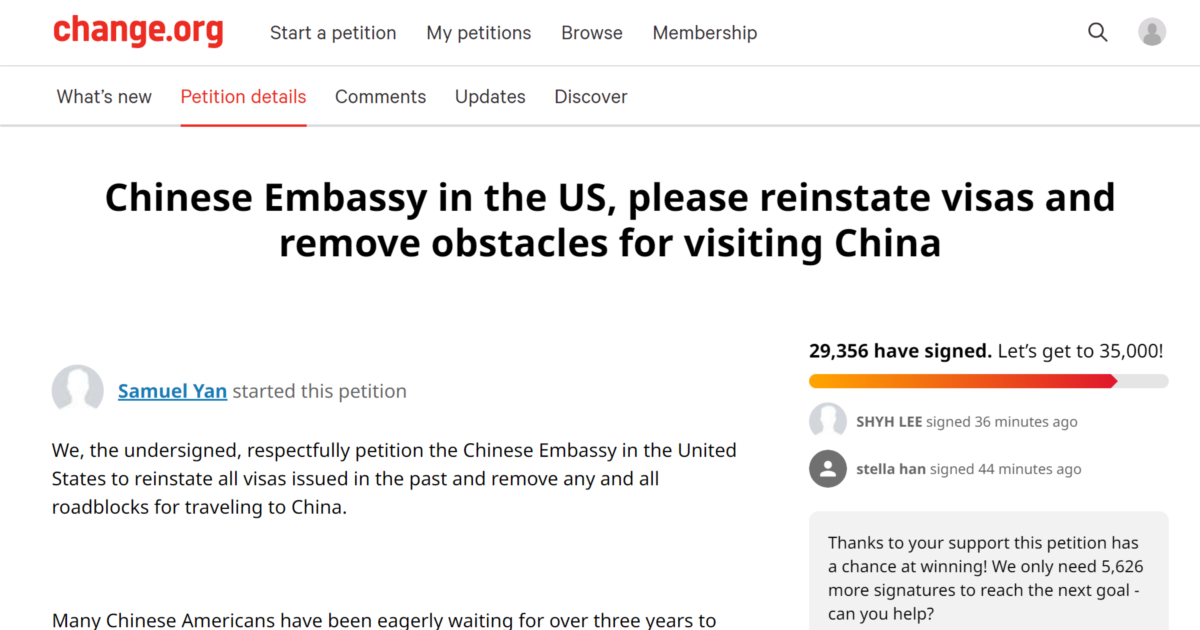Viewport: 1200px width, 630px height.
Task: Click the petition title heading
Action: coord(610,220)
